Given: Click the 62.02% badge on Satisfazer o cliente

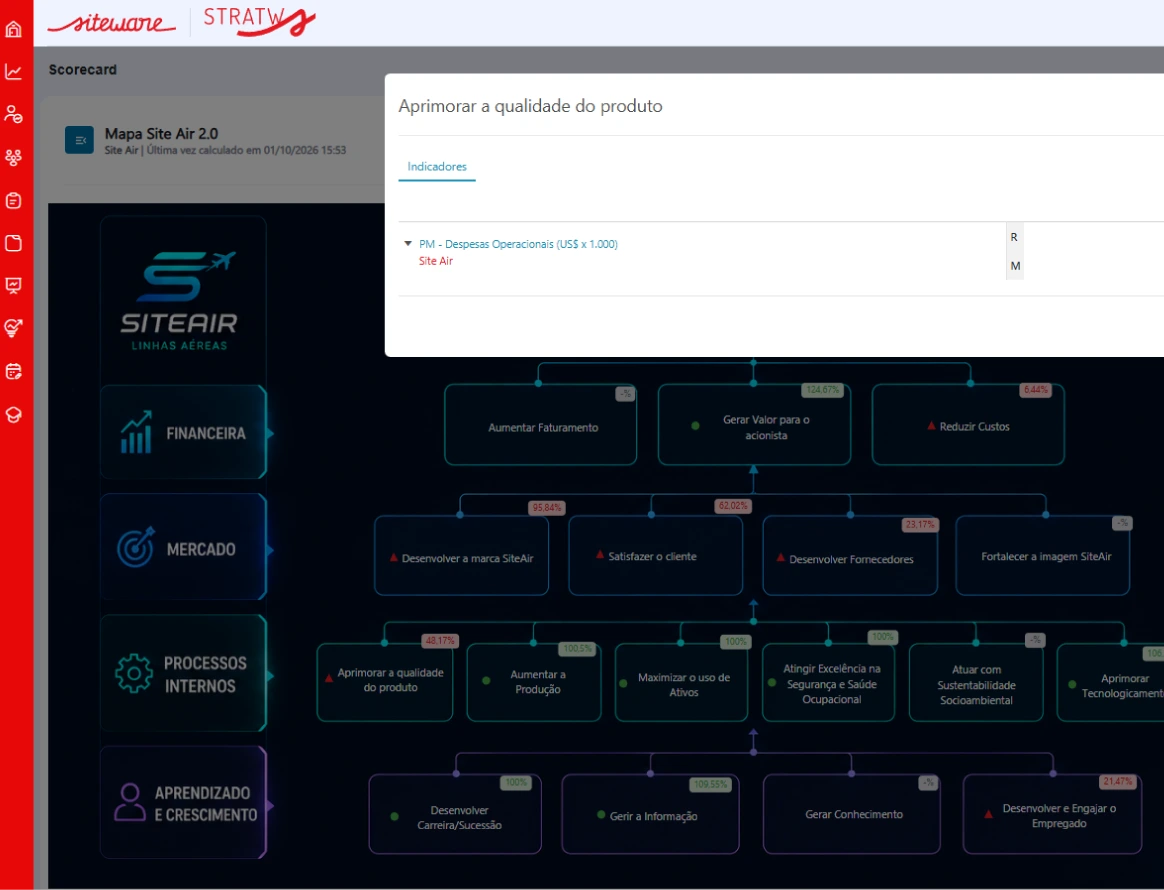Looking at the screenshot, I should tap(733, 506).
